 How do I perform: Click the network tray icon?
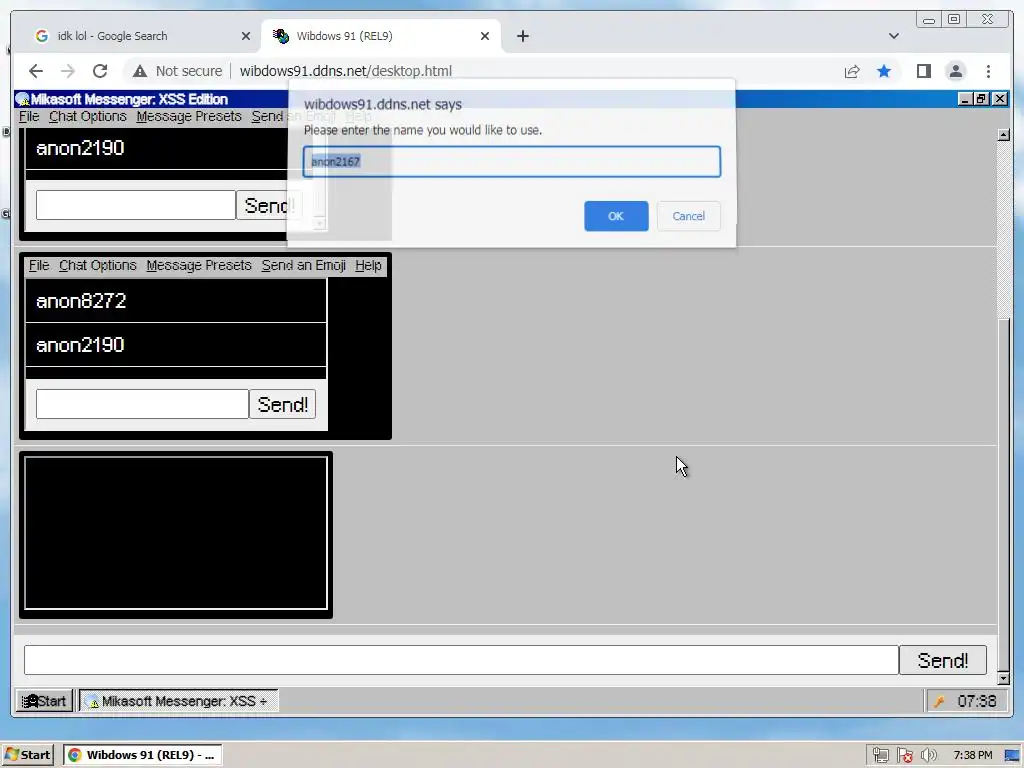point(880,756)
